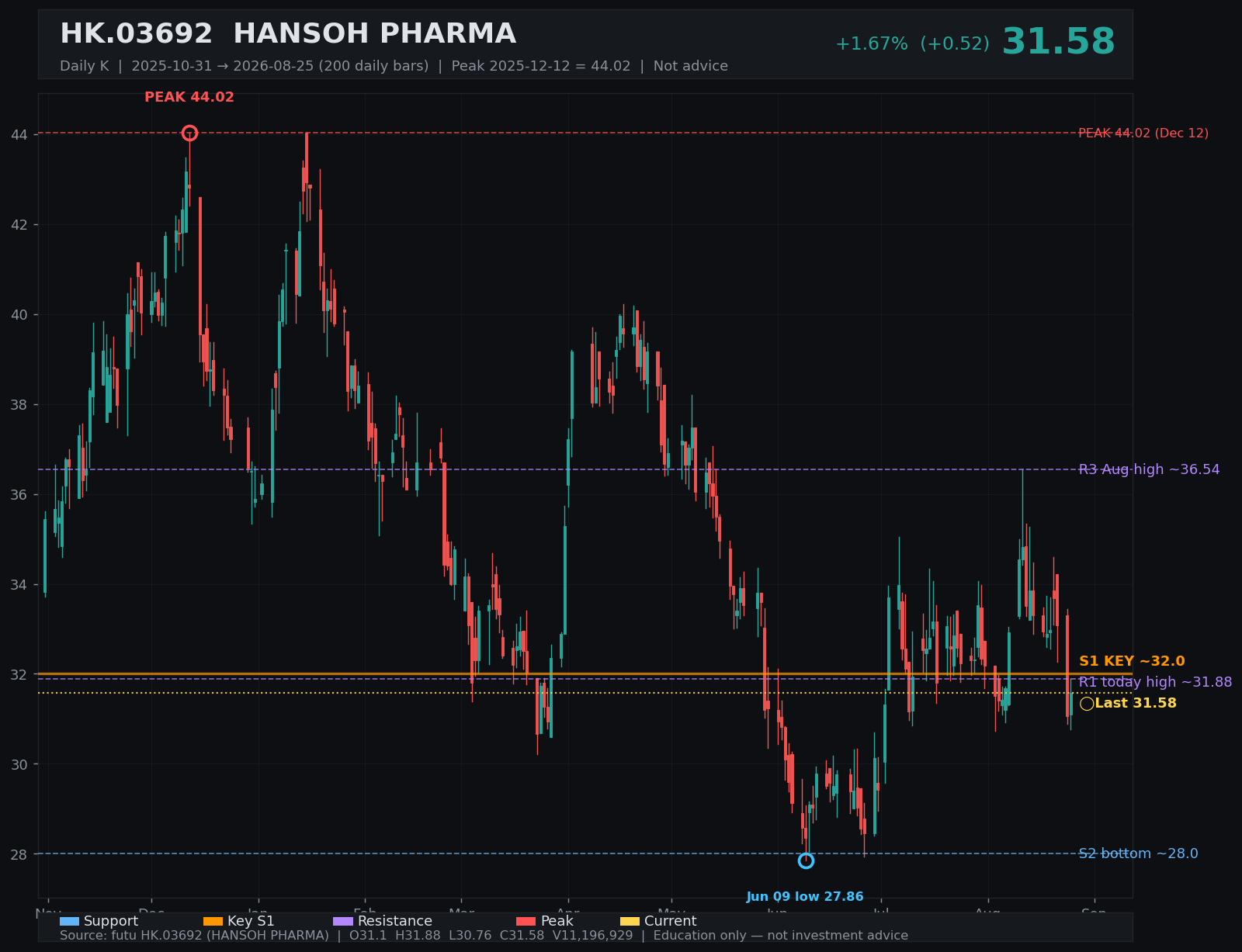Click the 'S2 bottom ~28.0' label
The width and height of the screenshot is (1242, 952).
1138,853
